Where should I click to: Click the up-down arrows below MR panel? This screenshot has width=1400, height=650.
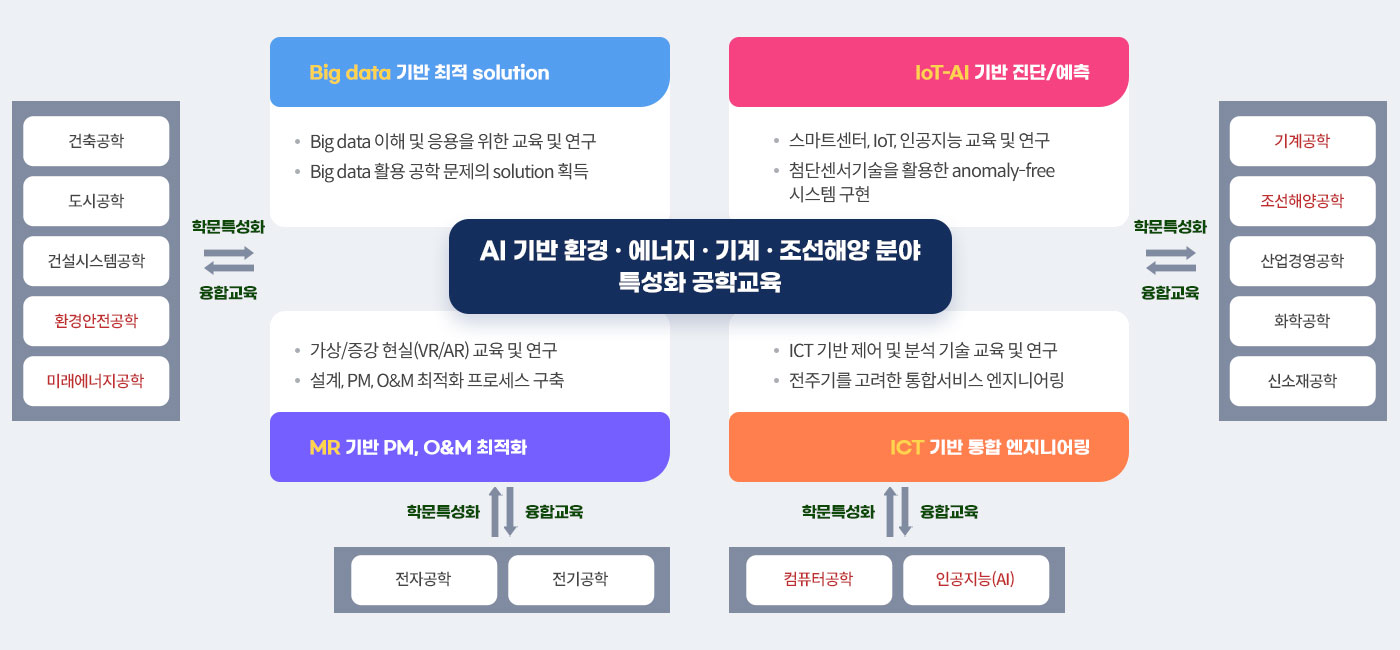[x=502, y=512]
